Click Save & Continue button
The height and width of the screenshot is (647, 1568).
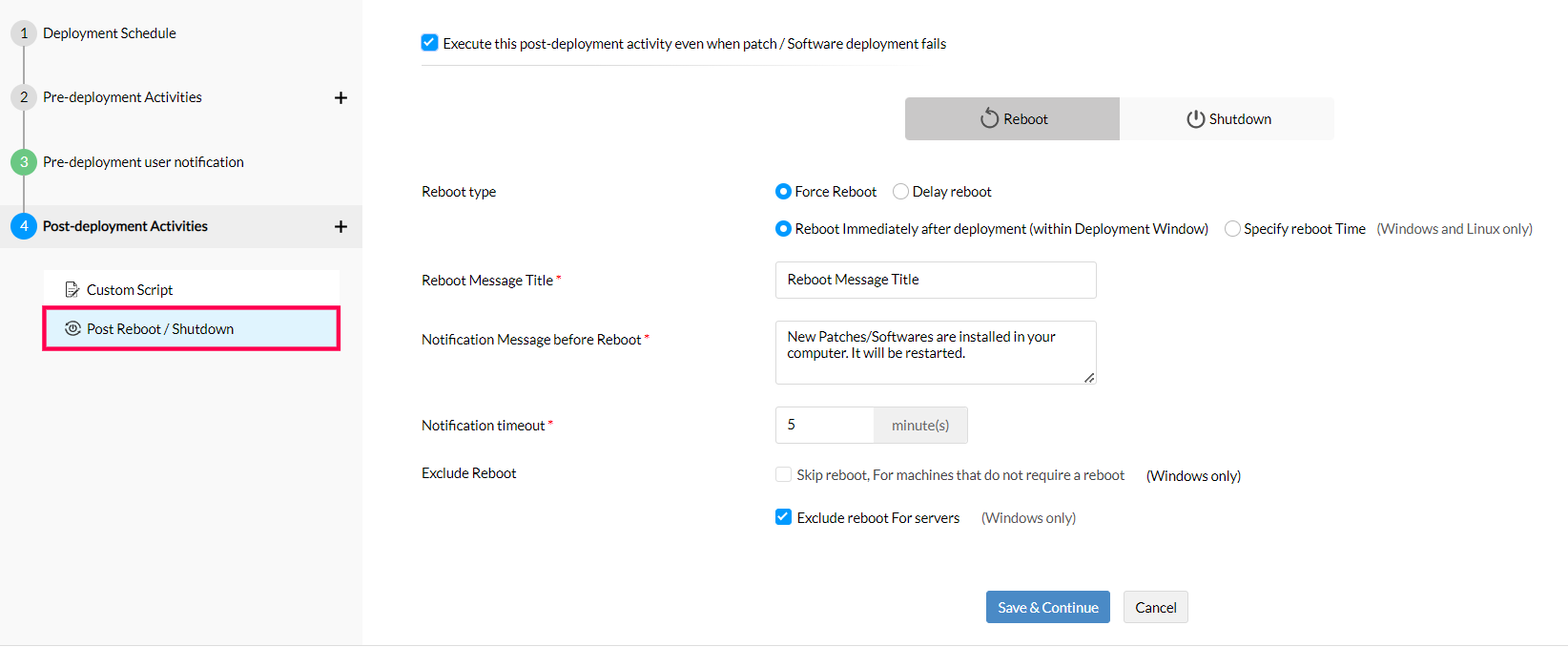point(1047,607)
